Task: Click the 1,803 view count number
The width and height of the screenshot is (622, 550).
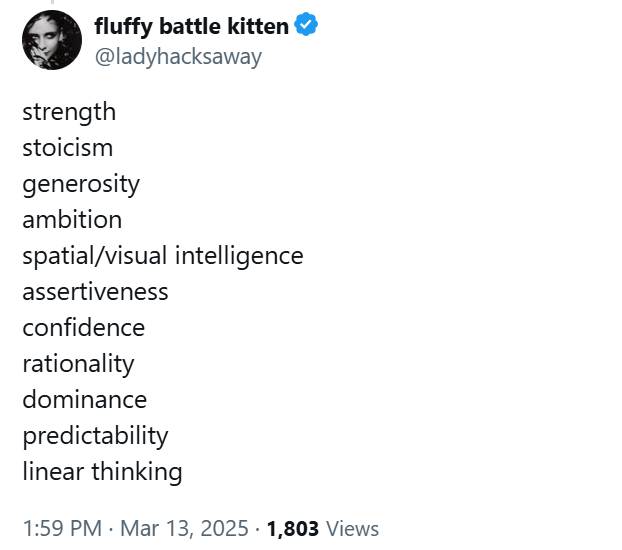Action: click(x=293, y=529)
